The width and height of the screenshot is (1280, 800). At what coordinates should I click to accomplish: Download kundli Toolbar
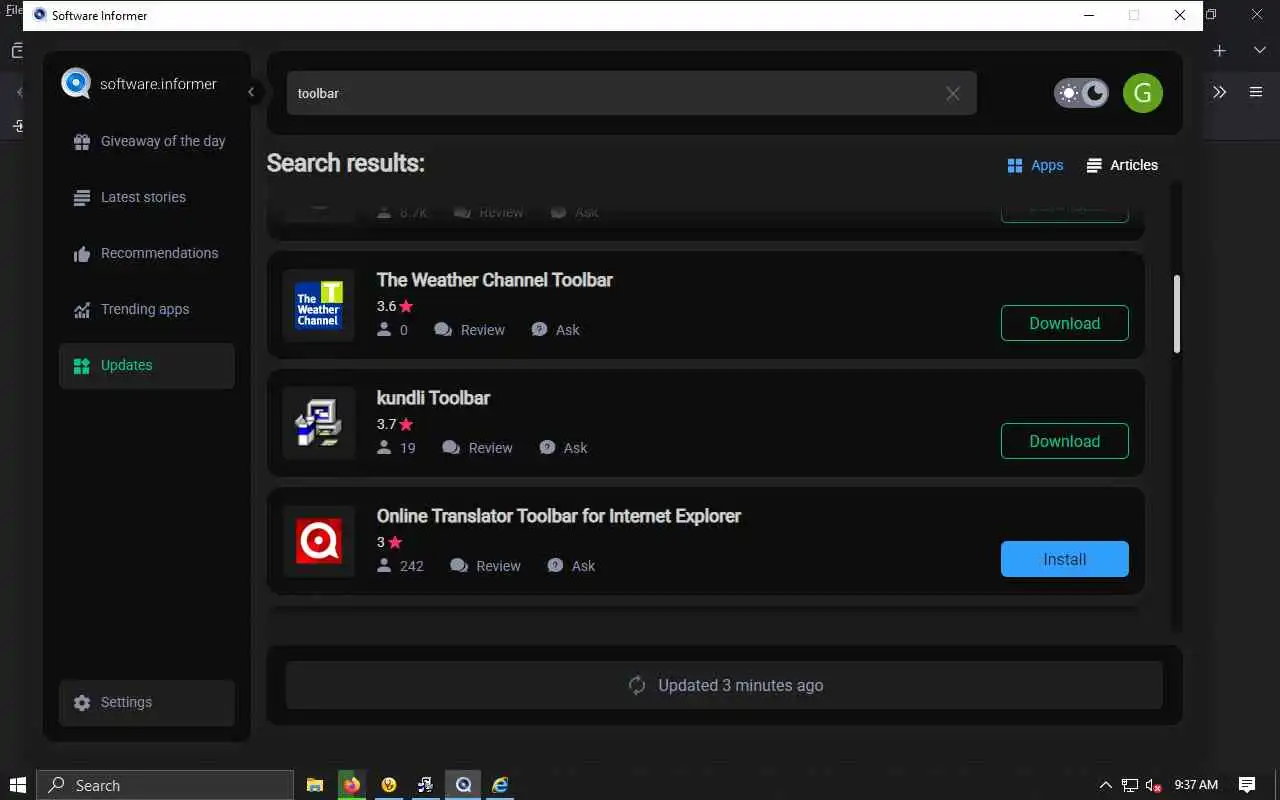pyautogui.click(x=1065, y=441)
